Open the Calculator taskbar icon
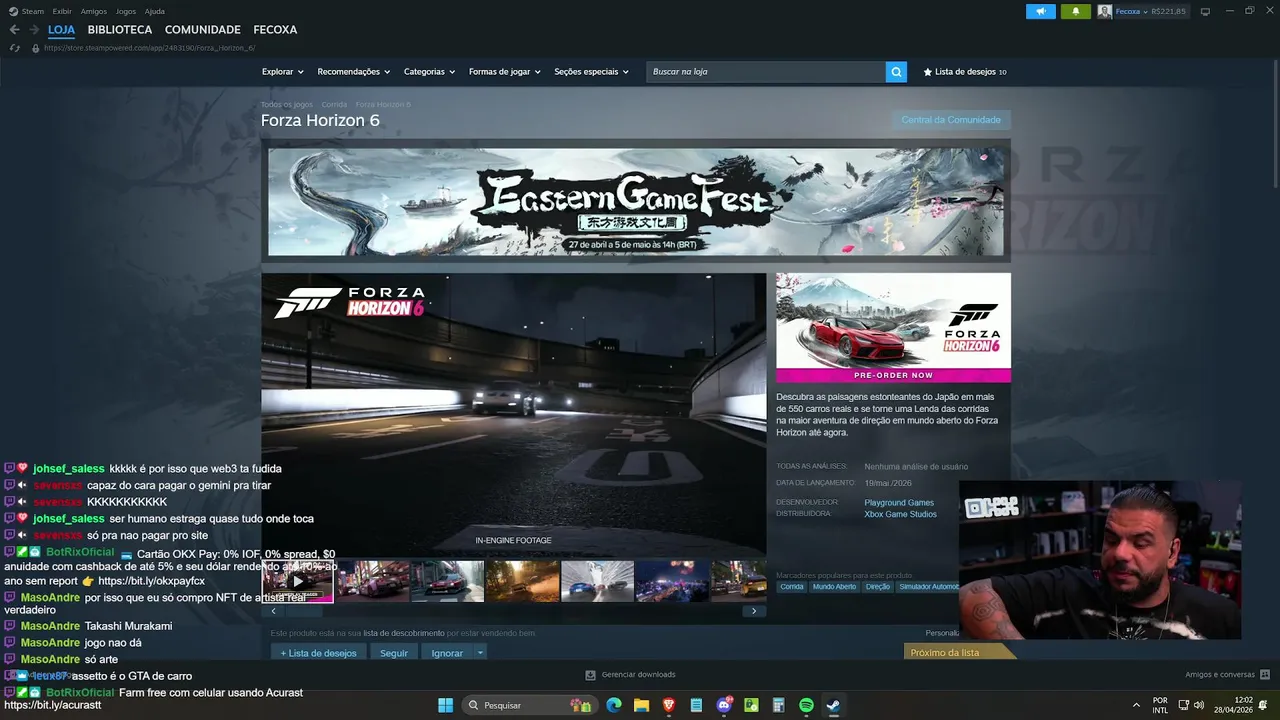Screen dimensions: 1280x720 (x=778, y=705)
